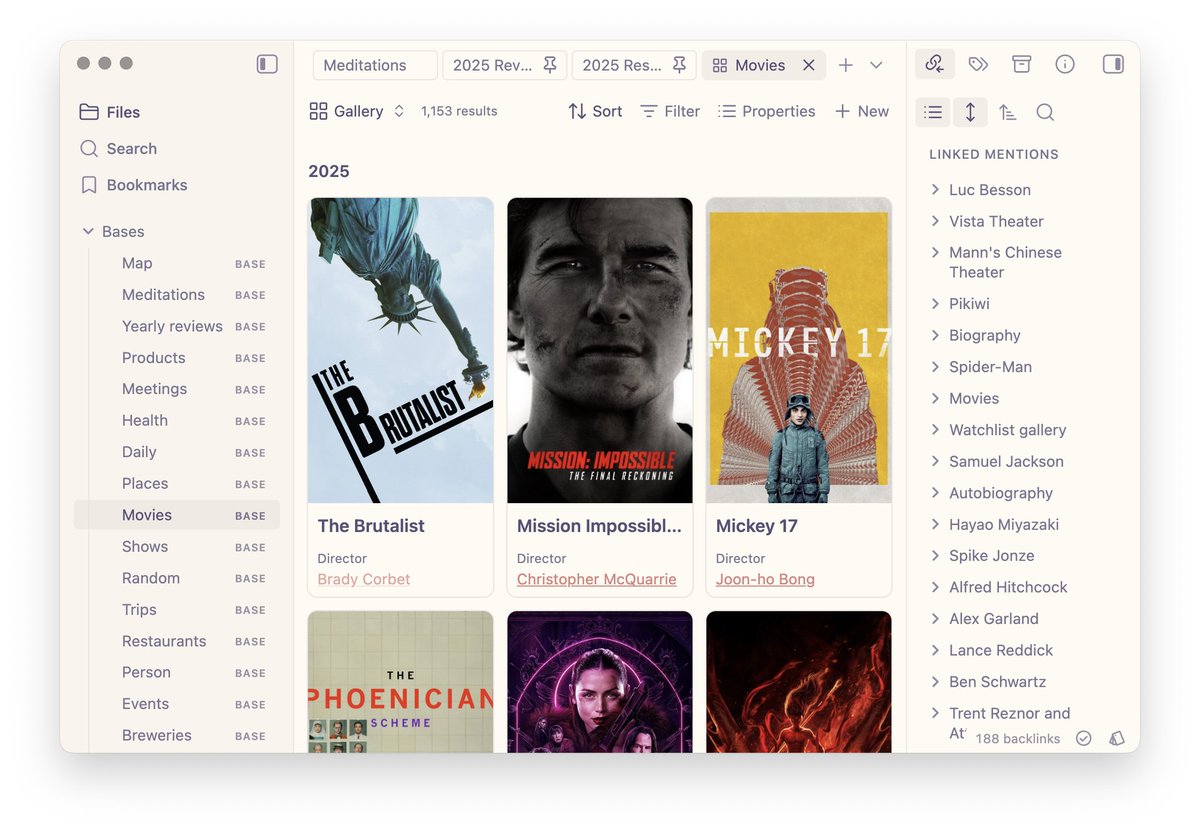
Task: Open the Files section
Action: [110, 112]
